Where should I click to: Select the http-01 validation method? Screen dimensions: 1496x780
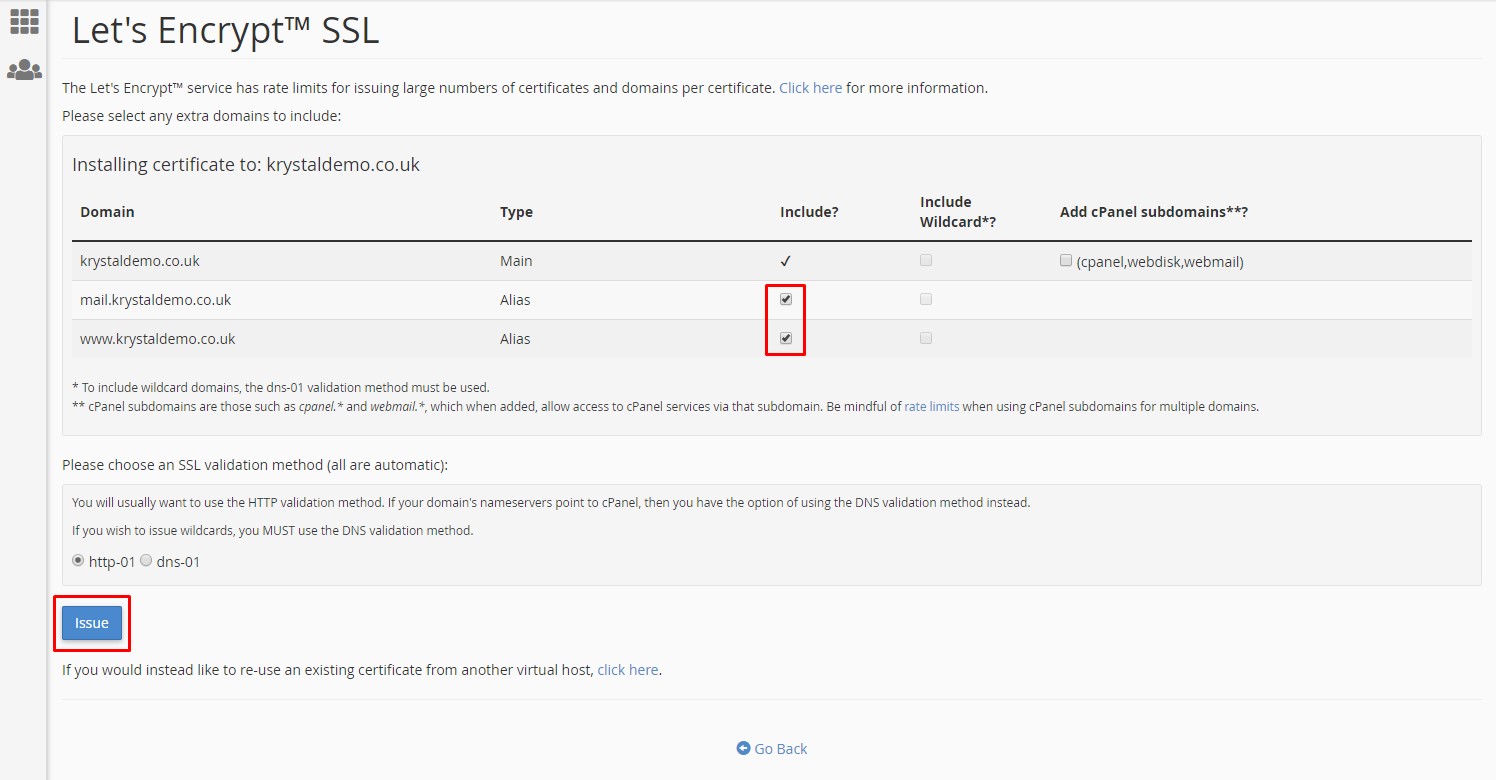pos(77,560)
